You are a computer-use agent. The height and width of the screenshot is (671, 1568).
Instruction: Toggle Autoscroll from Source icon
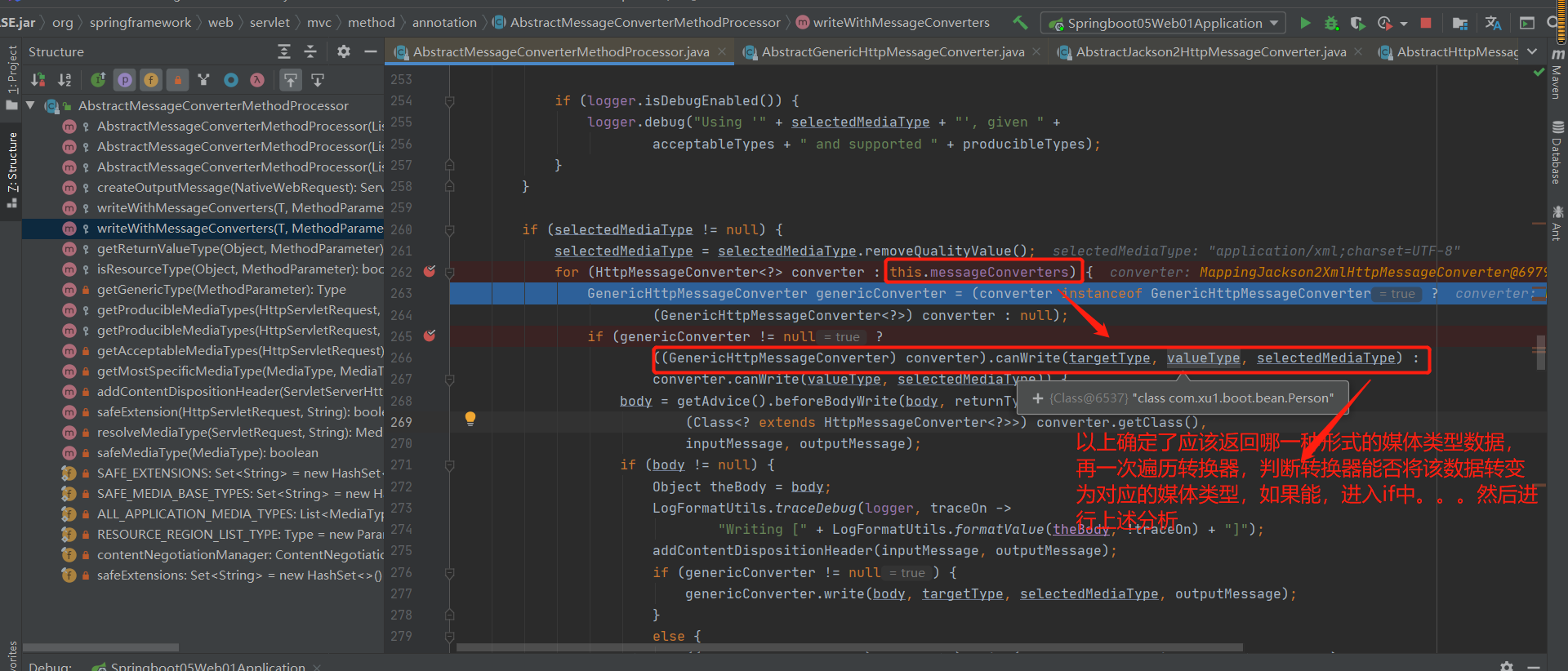point(318,80)
